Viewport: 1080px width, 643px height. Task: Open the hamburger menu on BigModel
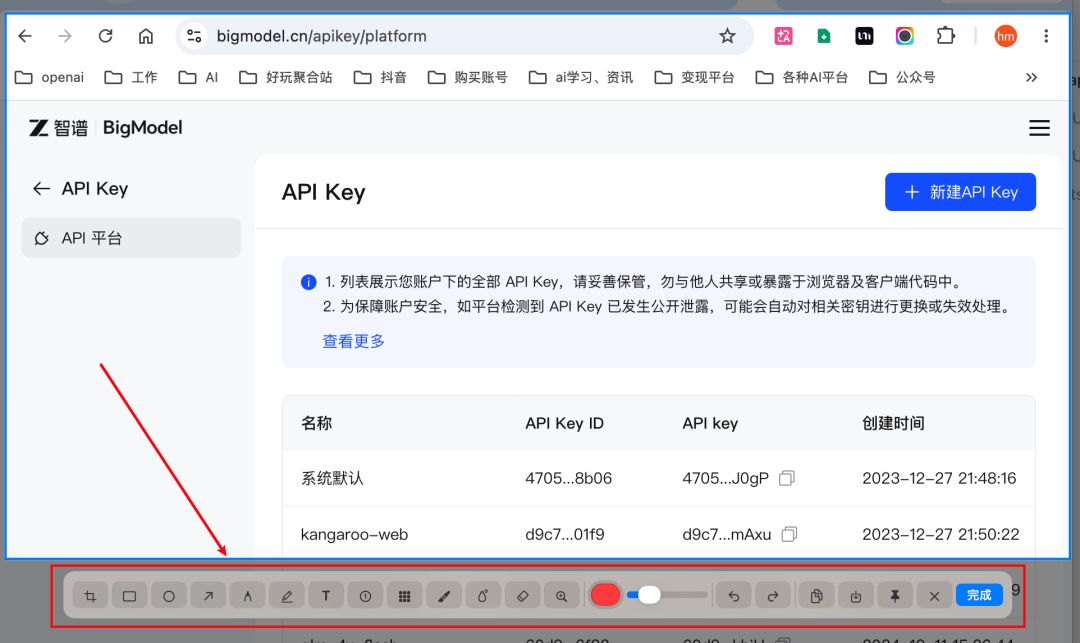pos(1039,128)
